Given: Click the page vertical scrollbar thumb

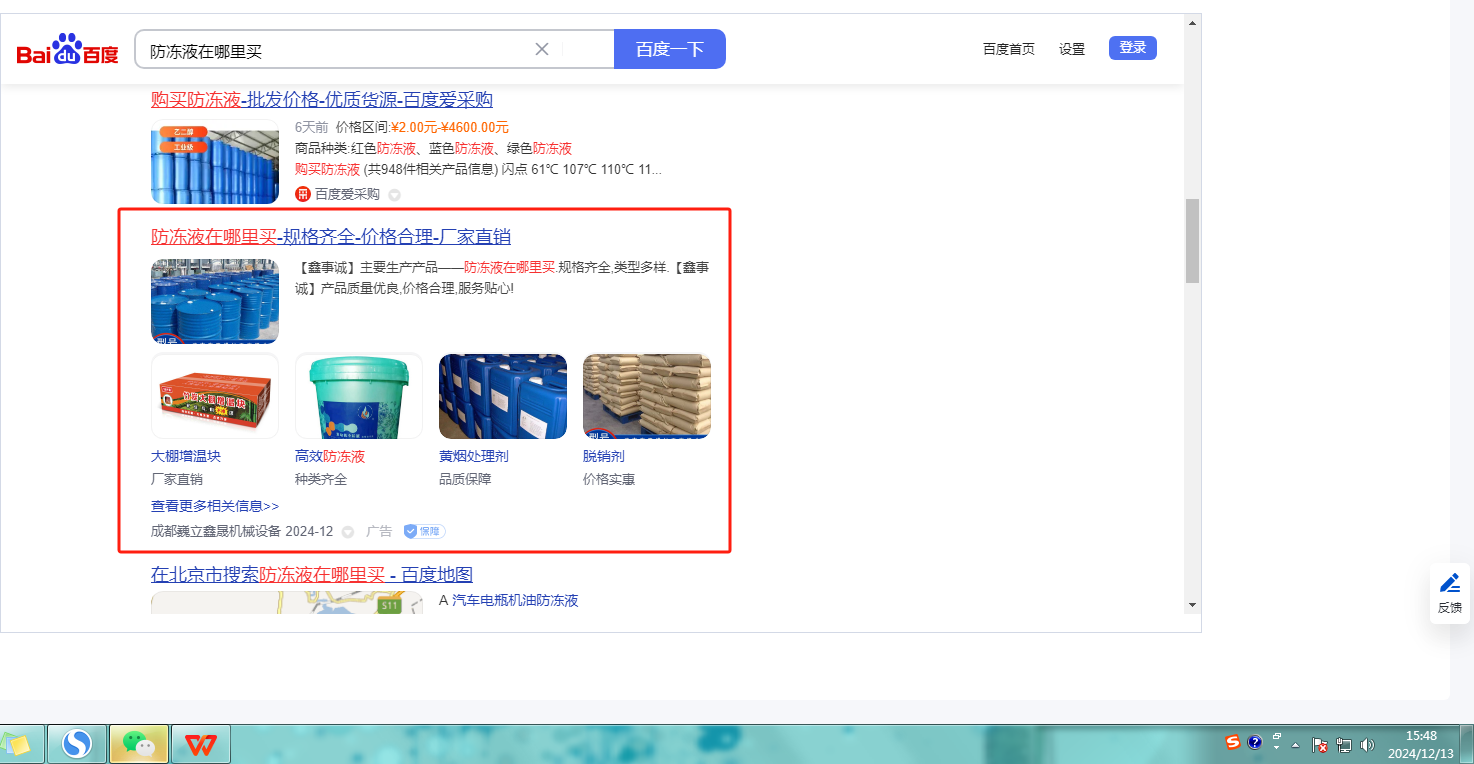Looking at the screenshot, I should (x=1192, y=241).
